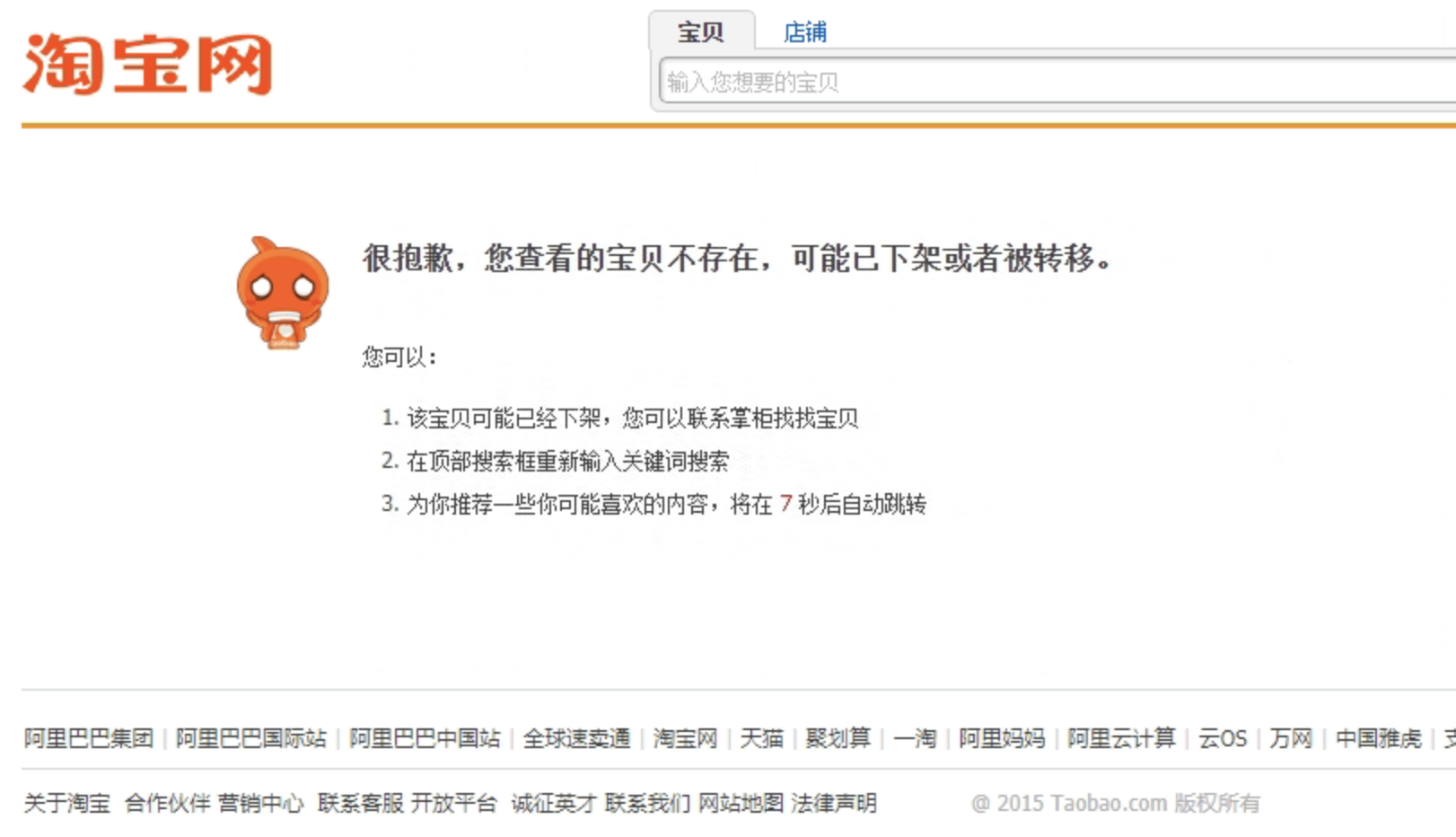The image size is (1456, 837).
Task: Open the 联系我们 link
Action: 647,803
